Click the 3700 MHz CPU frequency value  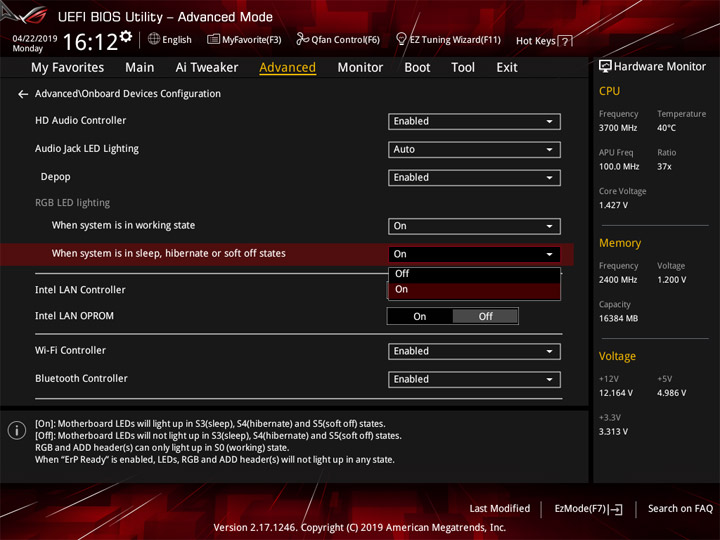point(618,128)
